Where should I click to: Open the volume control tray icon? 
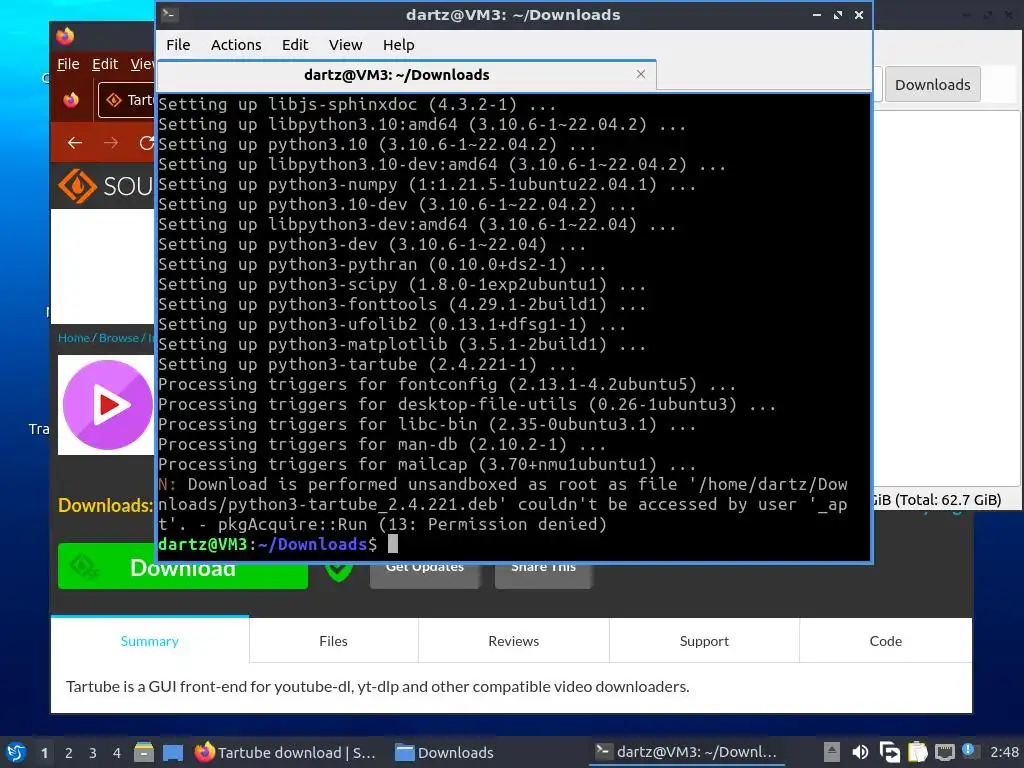click(x=860, y=752)
